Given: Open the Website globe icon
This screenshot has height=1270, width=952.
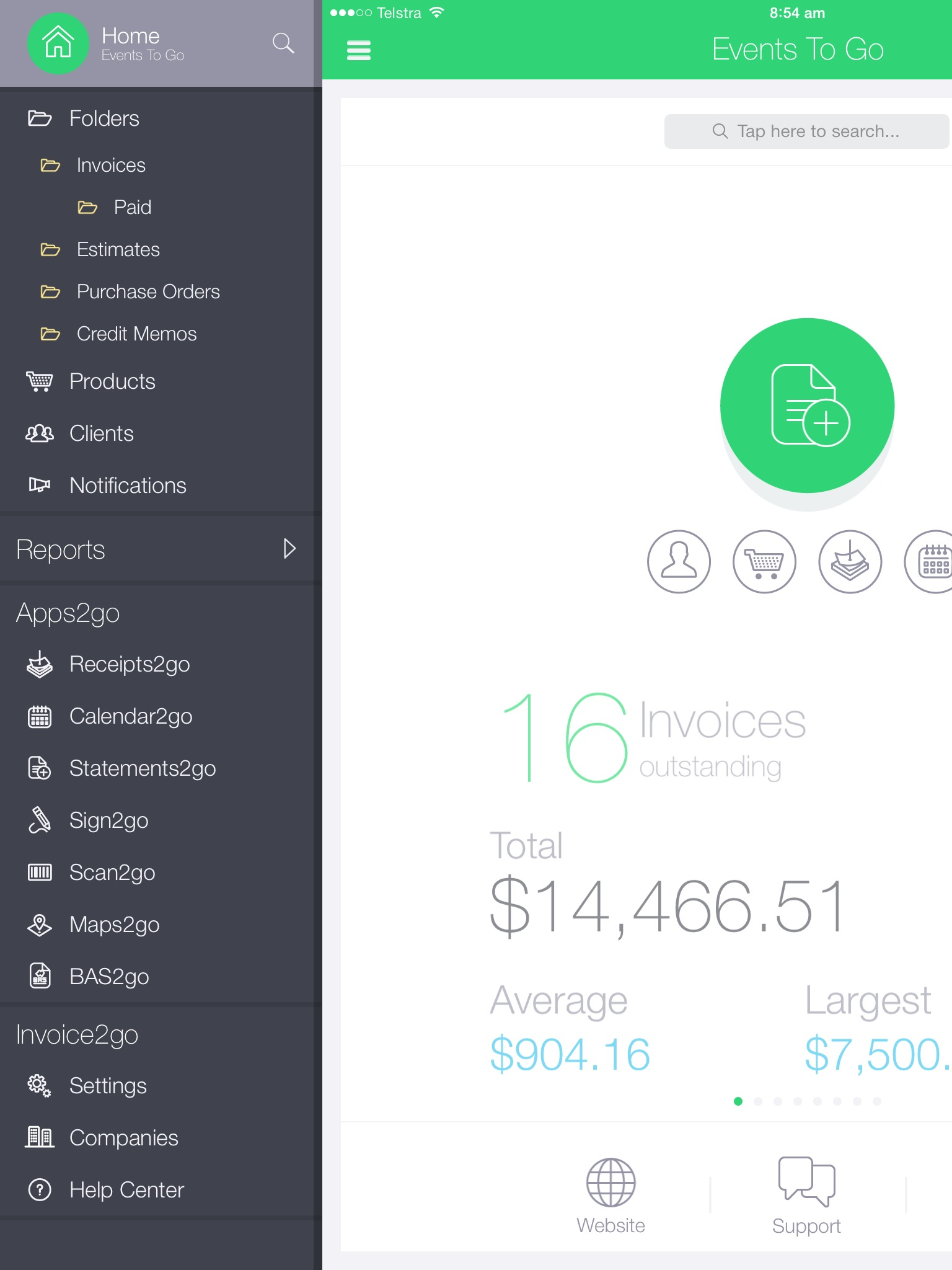Looking at the screenshot, I should coord(611,1182).
